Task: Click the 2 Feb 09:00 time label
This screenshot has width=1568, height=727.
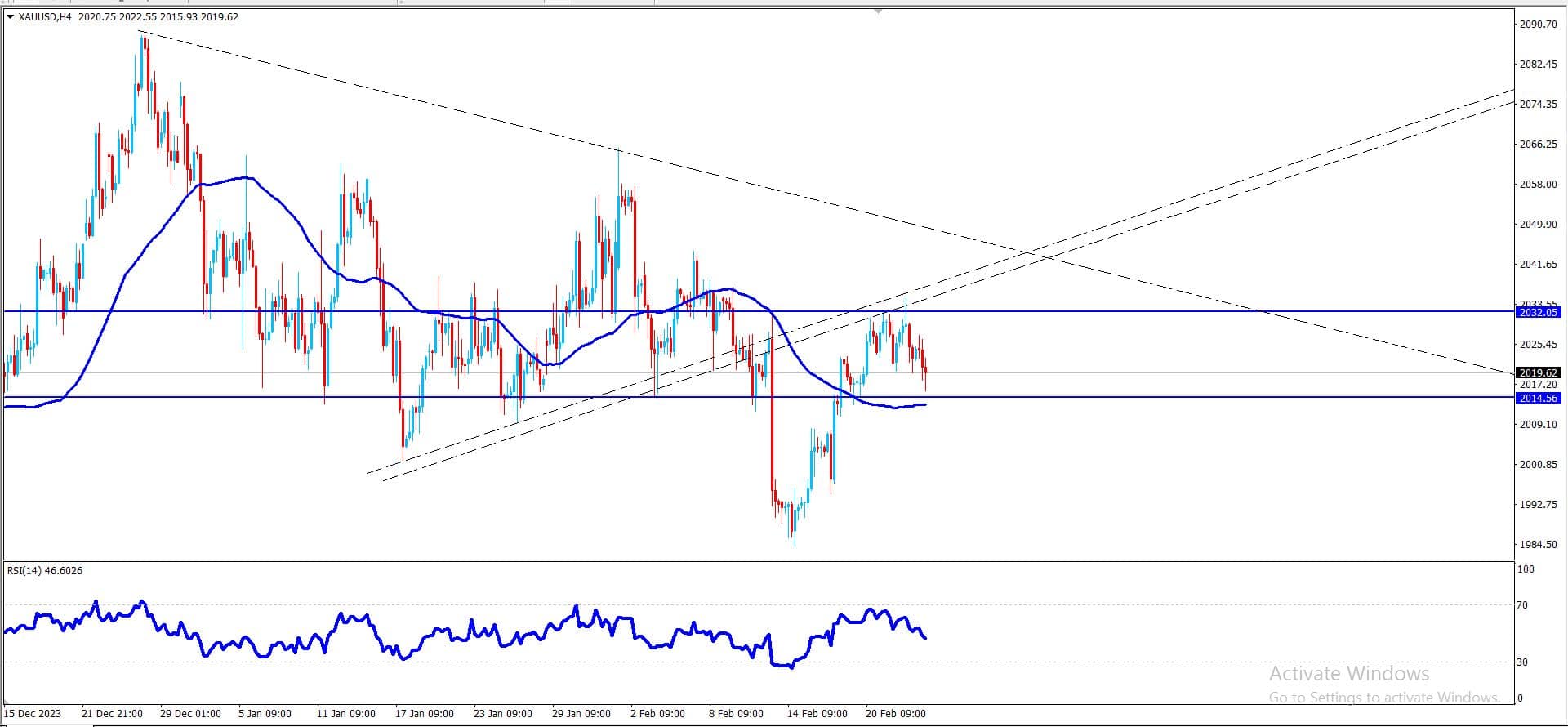Action: click(657, 713)
